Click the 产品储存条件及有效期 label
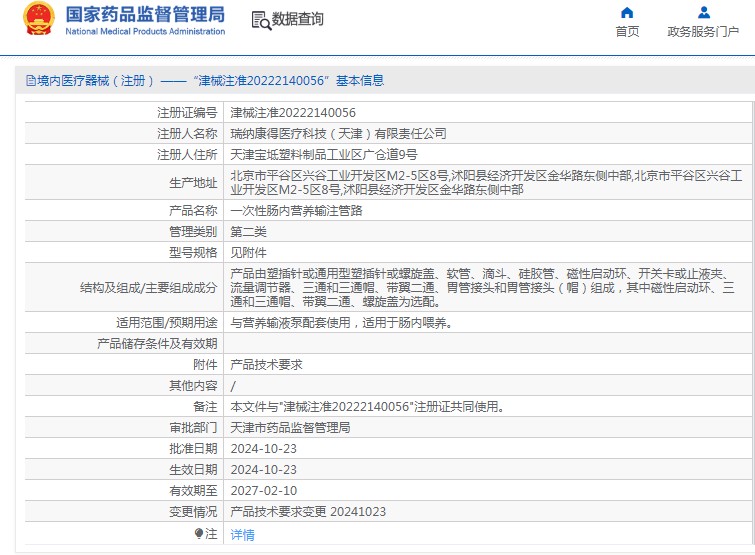The image size is (755, 555). point(157,344)
